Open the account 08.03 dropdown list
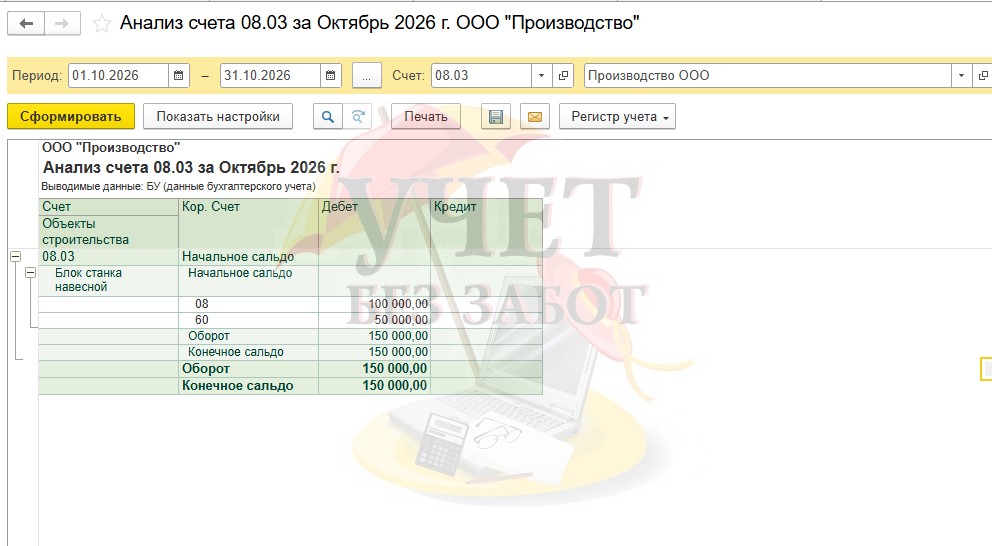Screen dimensions: 992x546 point(541,75)
